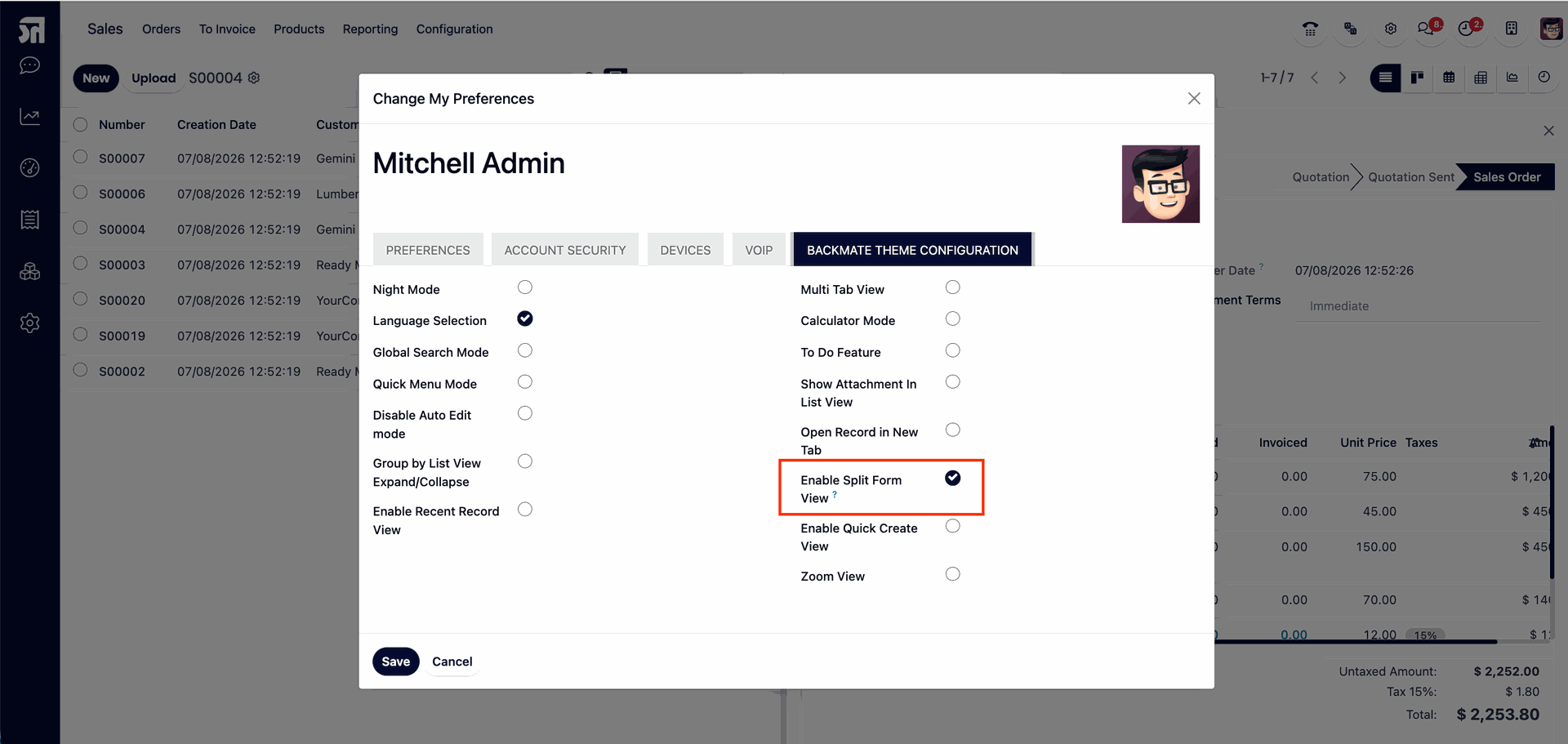Open the Activity clock view icon
Screen dimensions: 1568x744
[1543, 78]
